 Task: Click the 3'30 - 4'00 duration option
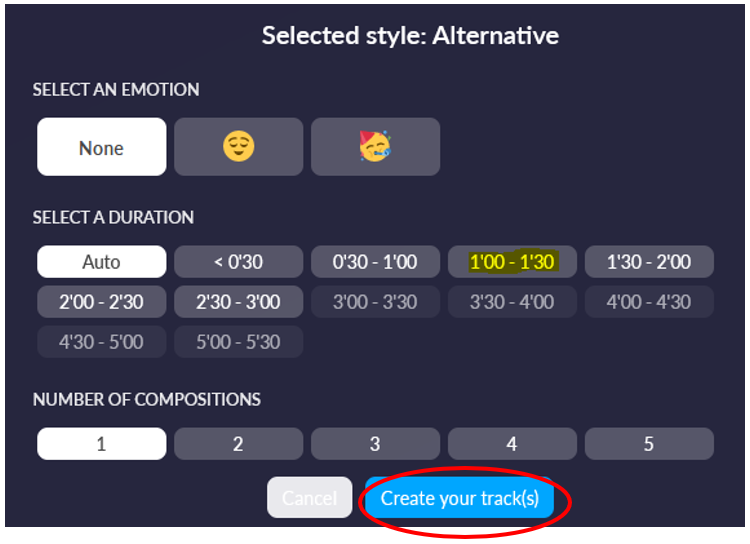pos(512,302)
